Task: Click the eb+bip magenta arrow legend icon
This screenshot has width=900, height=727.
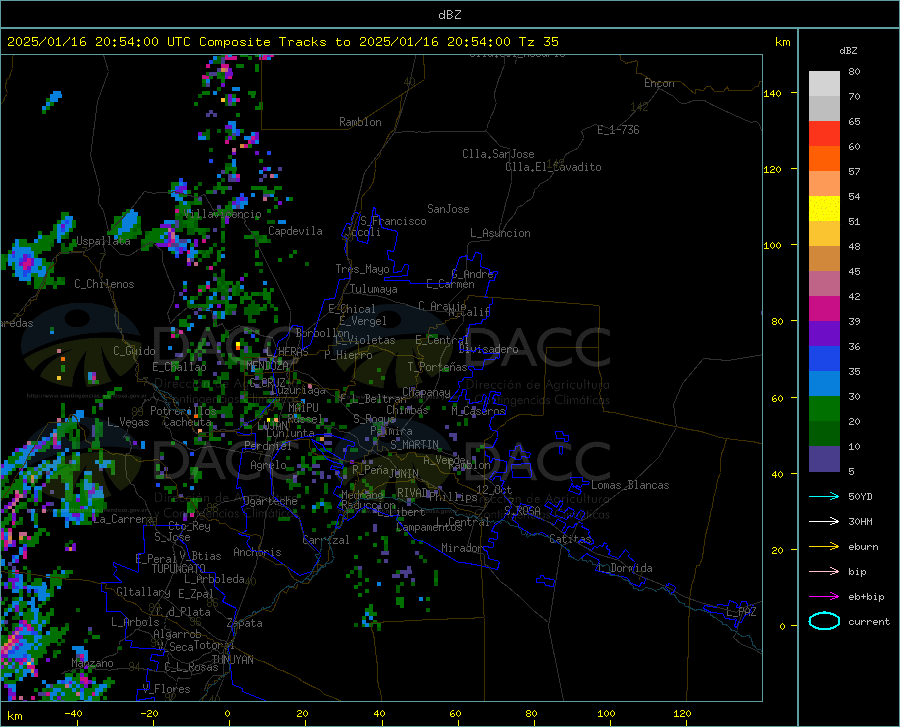Action: tap(824, 597)
